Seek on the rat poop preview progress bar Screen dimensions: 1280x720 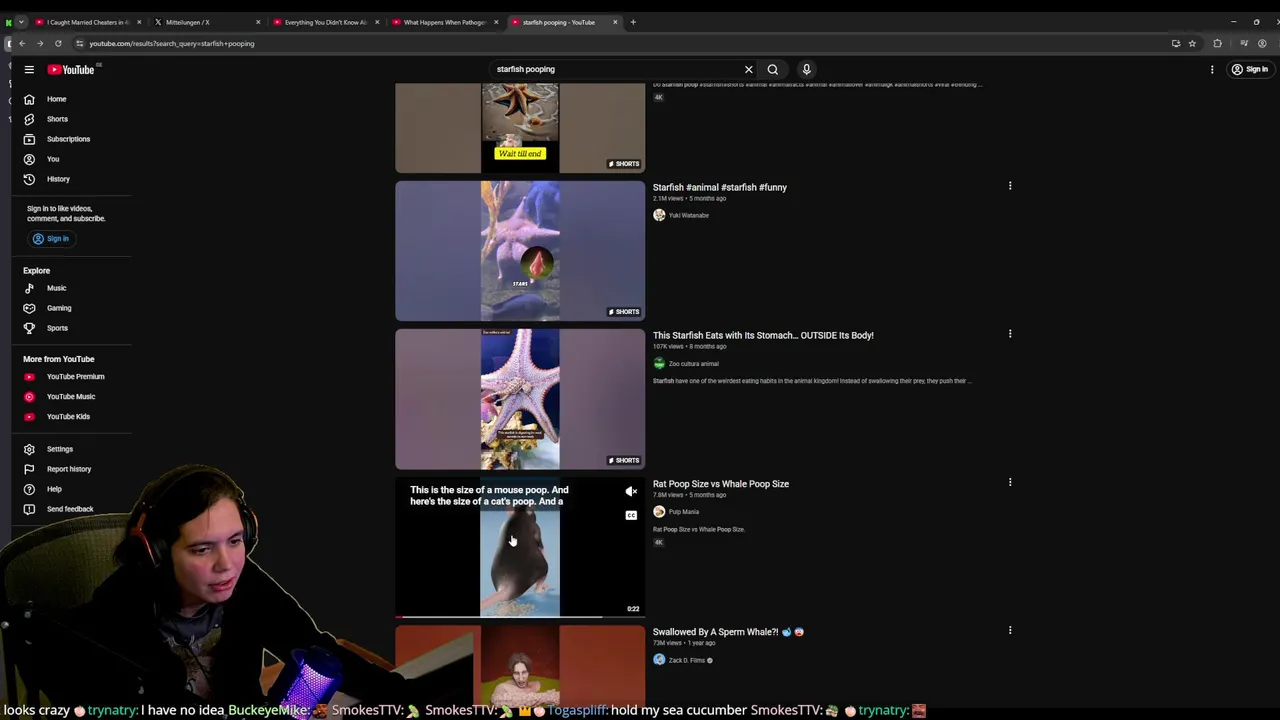click(x=520, y=616)
